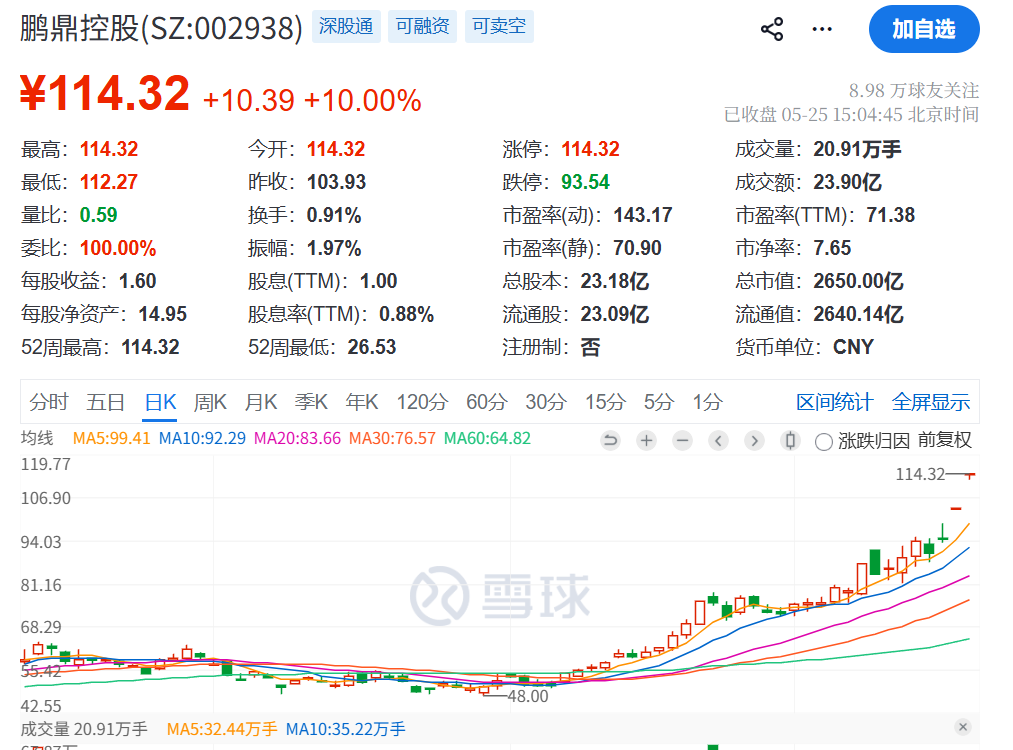Click the chart scroll left arrow icon
The height and width of the screenshot is (750, 1013).
click(718, 441)
